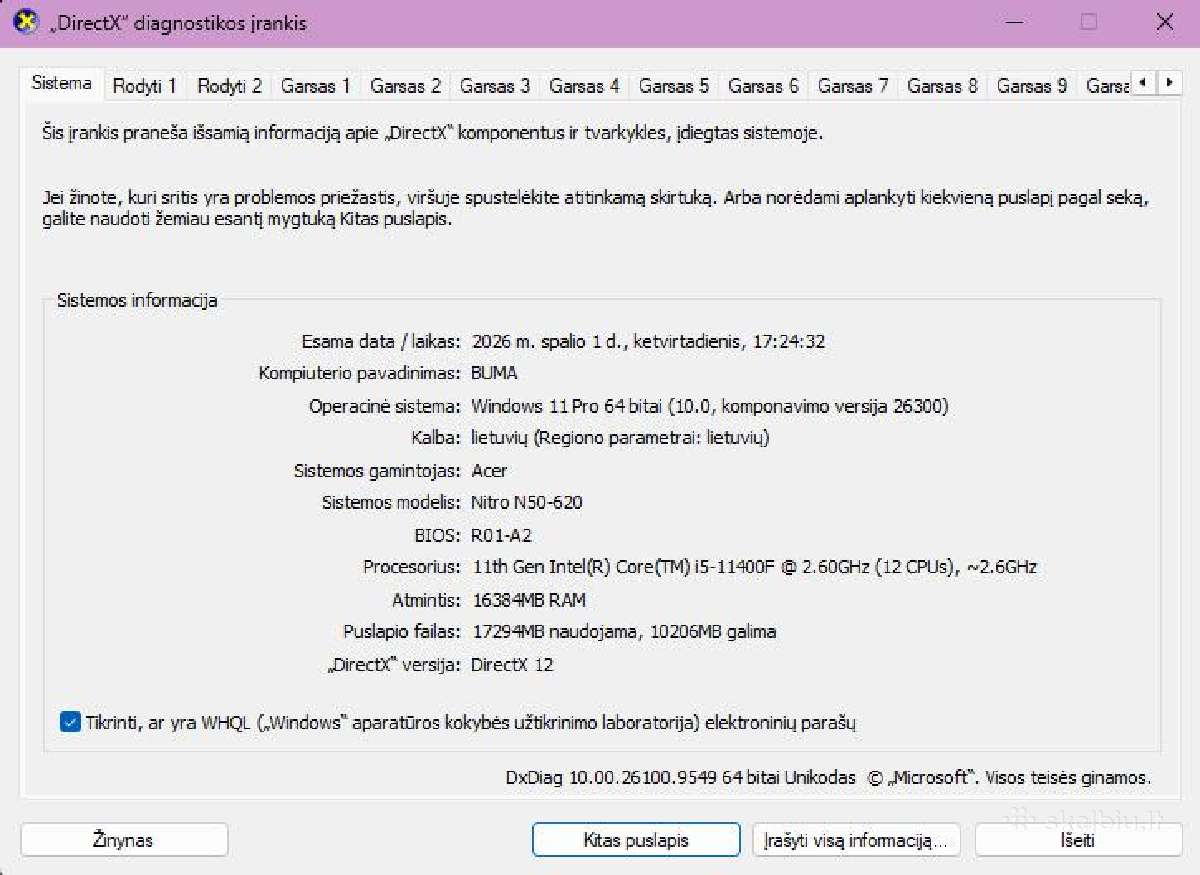View the Garsas 8 tab
Viewport: 1200px width, 875px height.
point(942,86)
